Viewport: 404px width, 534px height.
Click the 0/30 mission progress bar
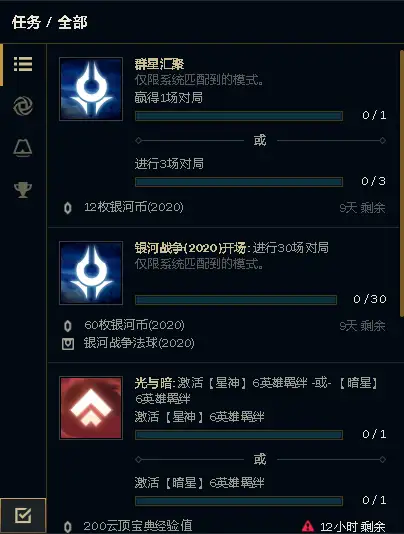(x=236, y=300)
